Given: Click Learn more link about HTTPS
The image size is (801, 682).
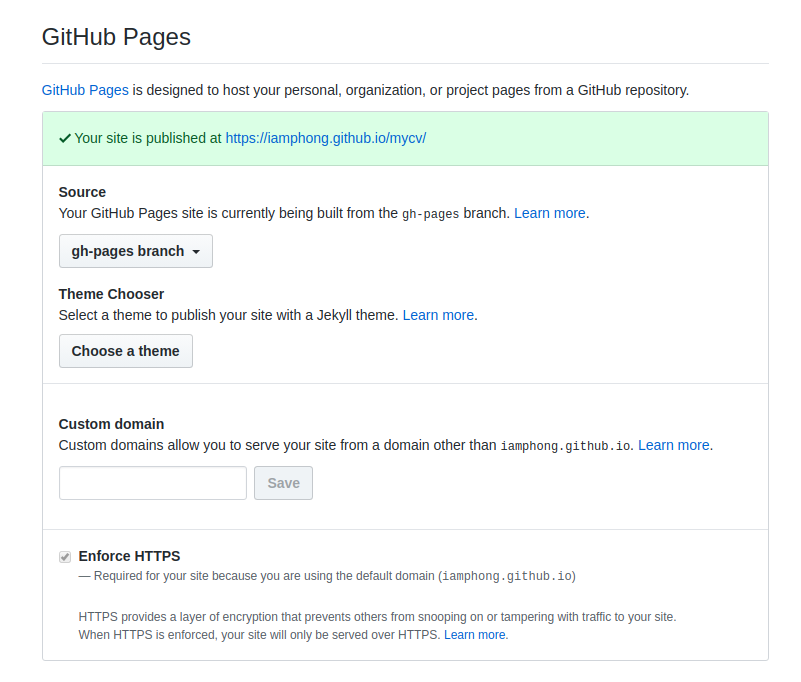Looking at the screenshot, I should pyautogui.click(x=475, y=634).
